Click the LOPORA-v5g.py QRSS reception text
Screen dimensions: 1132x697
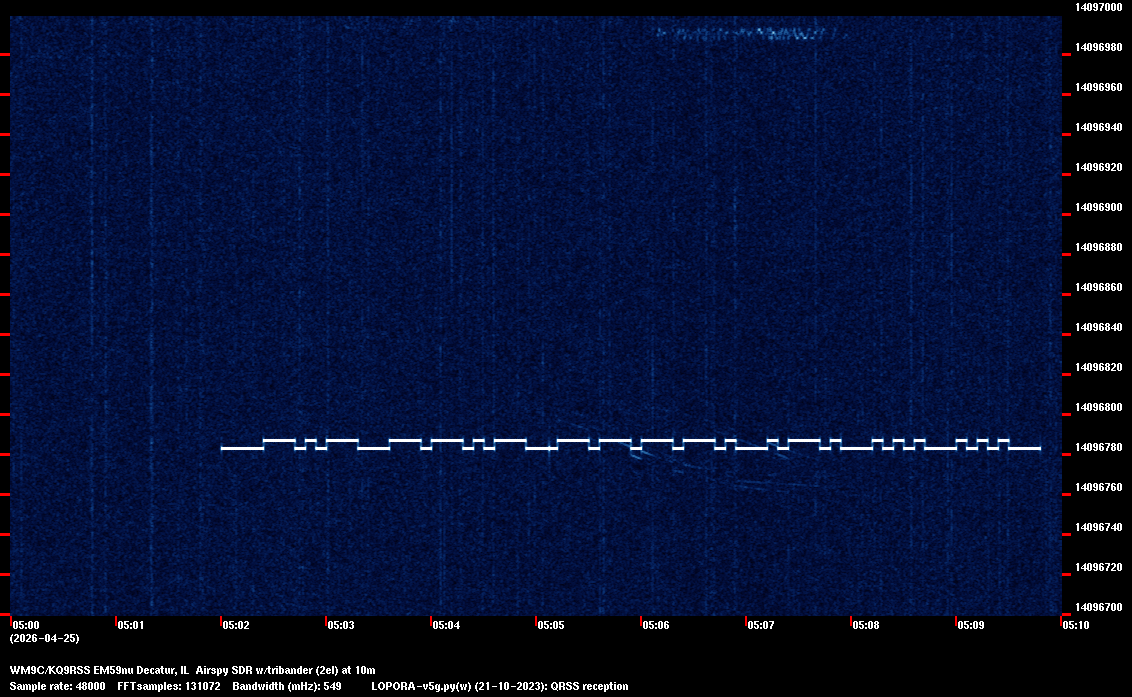coord(499,686)
